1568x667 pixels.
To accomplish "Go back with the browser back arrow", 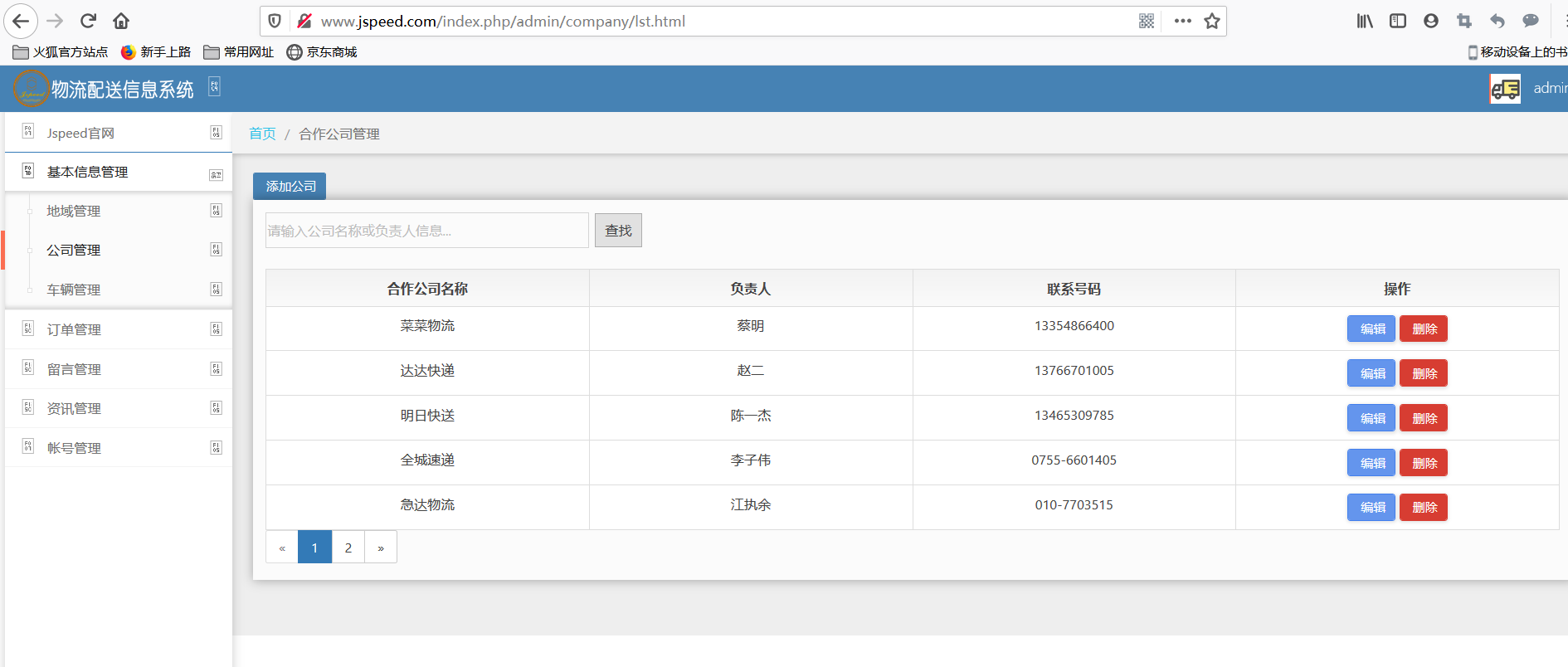I will coord(21,21).
